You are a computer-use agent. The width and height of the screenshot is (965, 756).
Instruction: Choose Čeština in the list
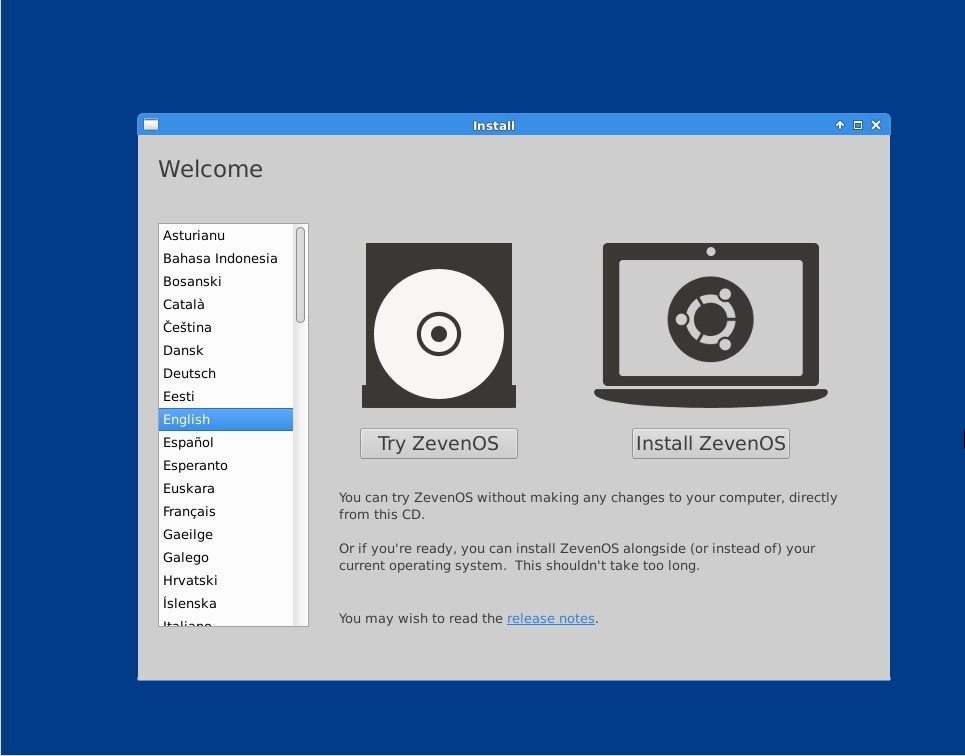(226, 327)
